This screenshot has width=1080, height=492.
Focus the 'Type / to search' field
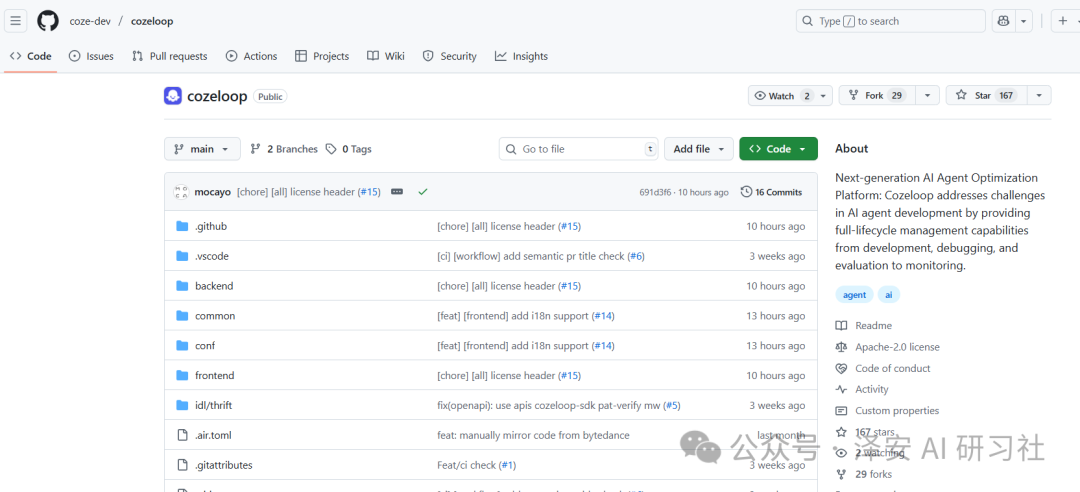pos(891,21)
